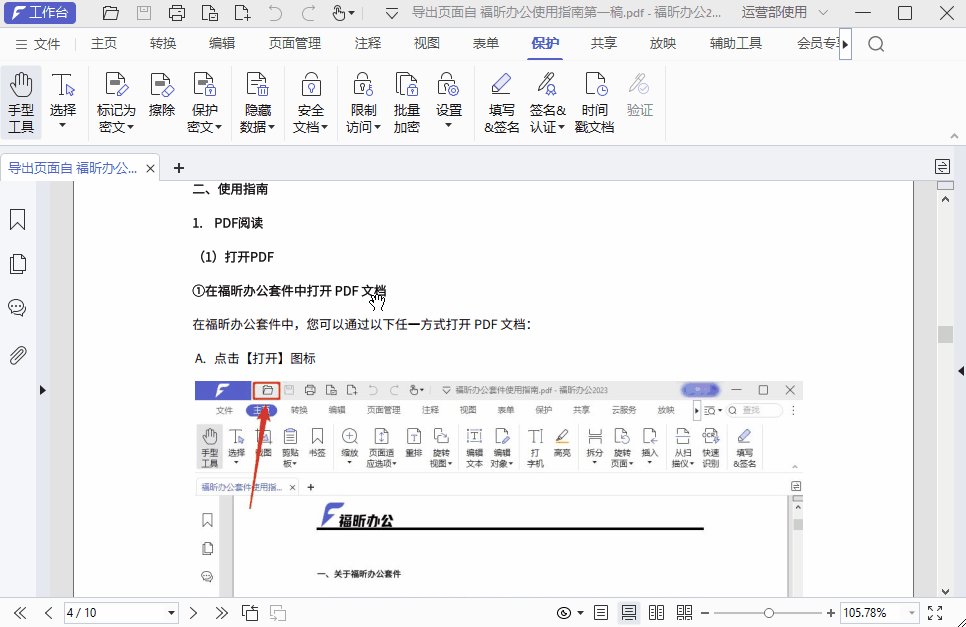Open the bookmarks panel in left sidebar
The height and width of the screenshot is (627, 966).
point(17,219)
